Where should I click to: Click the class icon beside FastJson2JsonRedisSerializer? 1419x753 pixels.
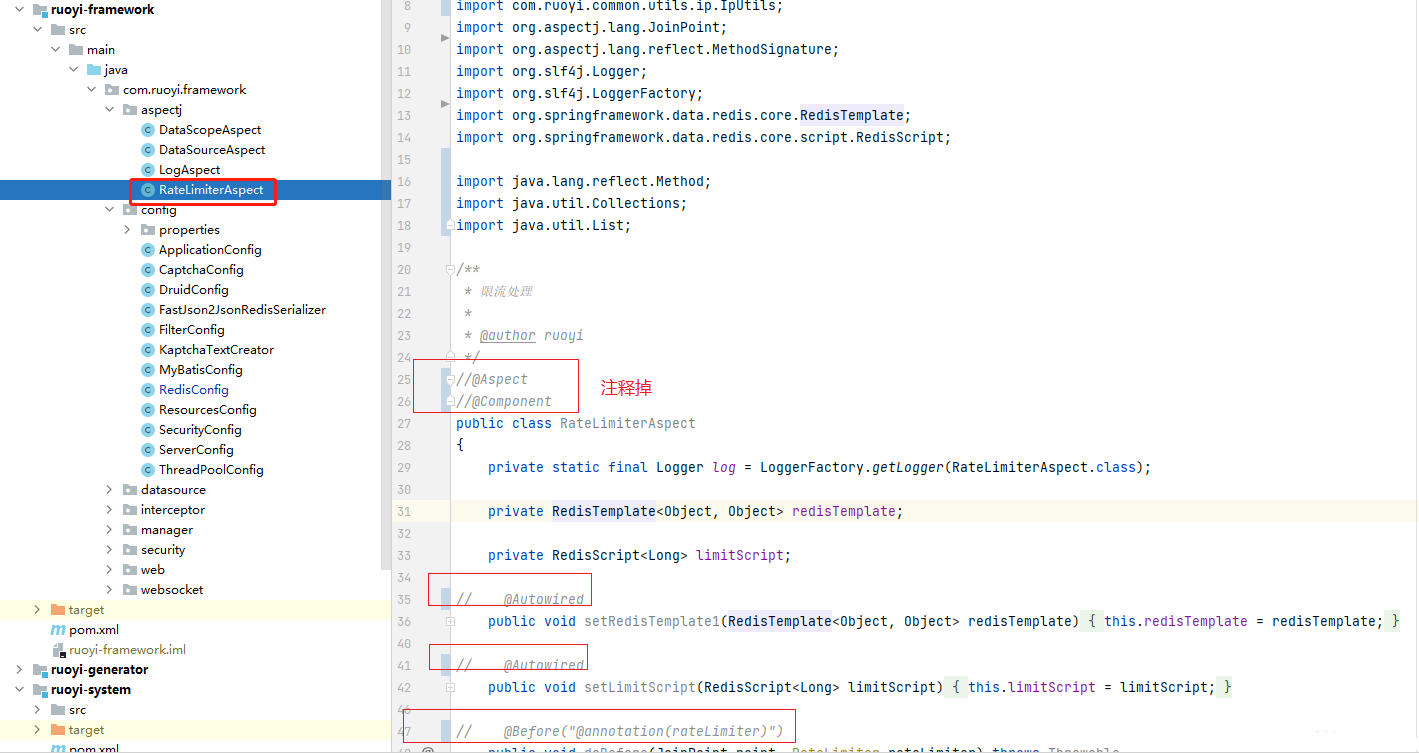148,310
